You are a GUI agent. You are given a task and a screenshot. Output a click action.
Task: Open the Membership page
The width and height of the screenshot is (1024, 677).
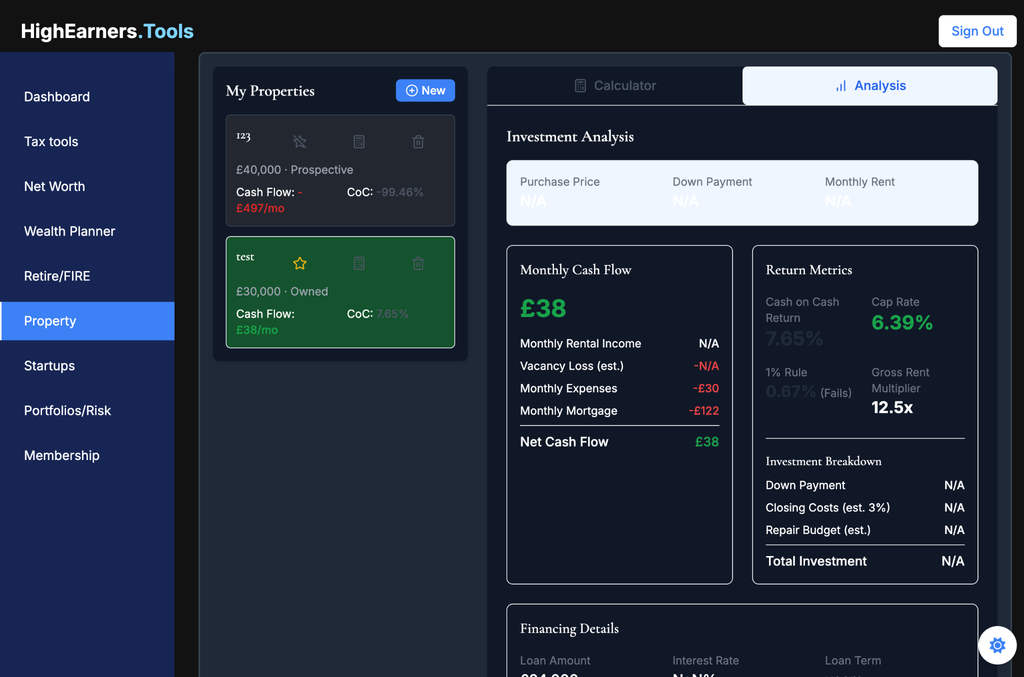[x=62, y=456]
